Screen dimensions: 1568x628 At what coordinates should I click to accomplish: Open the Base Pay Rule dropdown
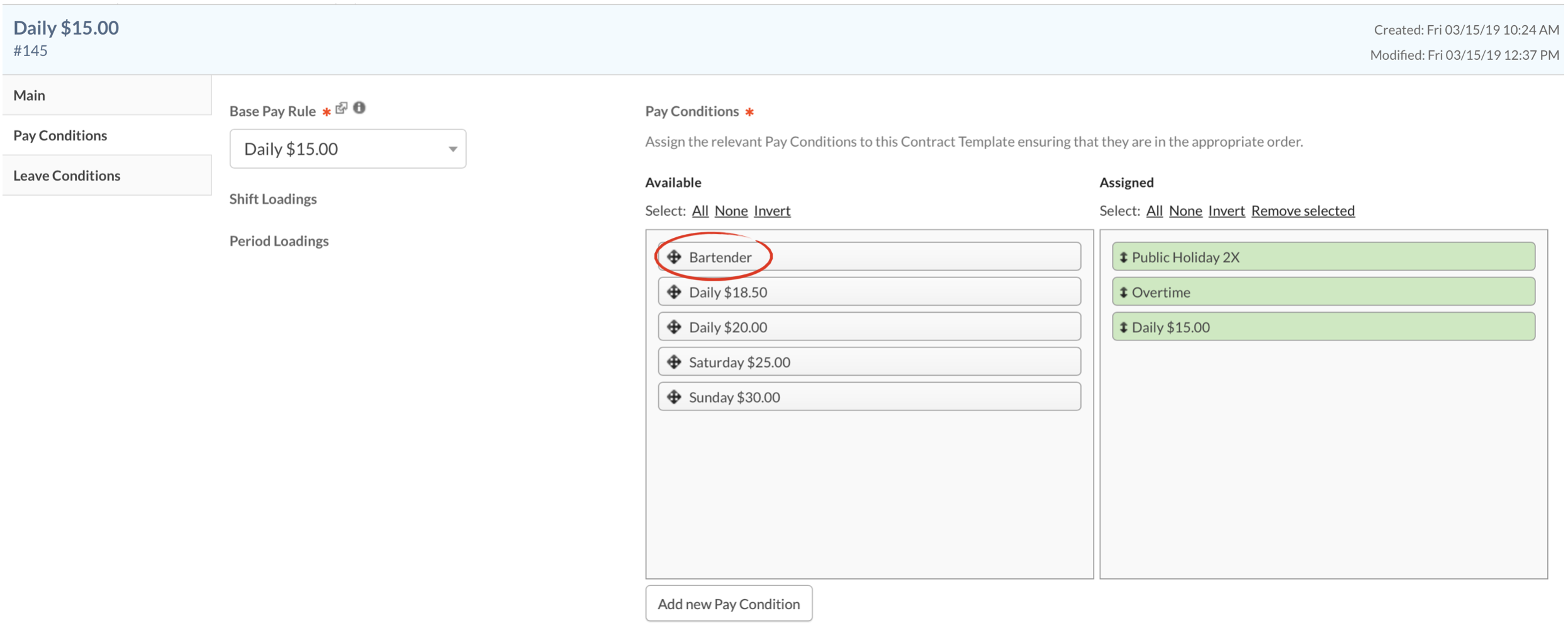(x=347, y=149)
